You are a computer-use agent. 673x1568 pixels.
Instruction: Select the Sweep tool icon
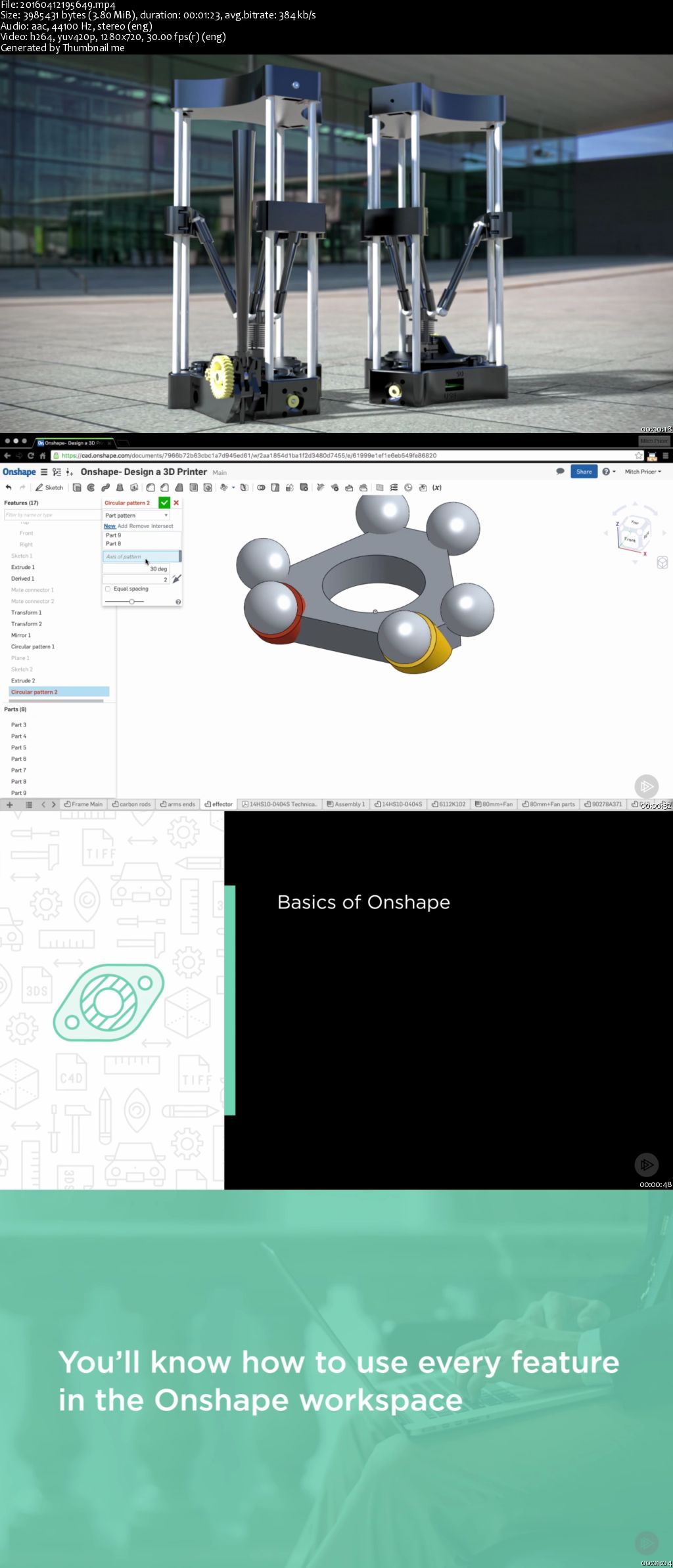pyautogui.click(x=105, y=487)
